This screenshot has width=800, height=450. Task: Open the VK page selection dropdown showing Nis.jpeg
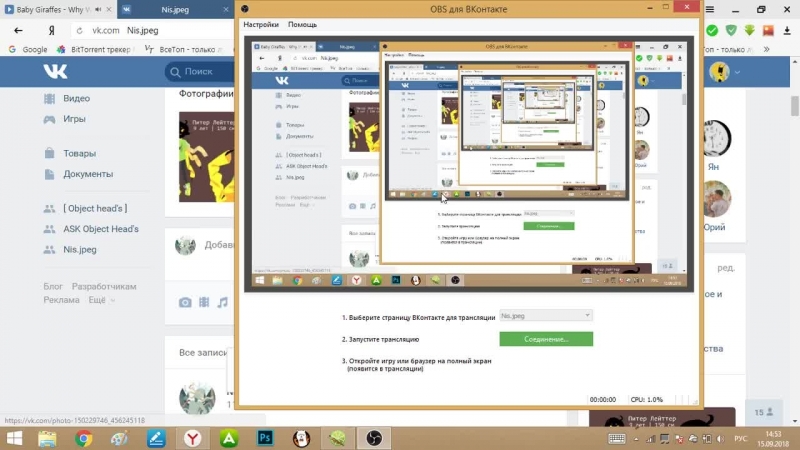(x=546, y=316)
